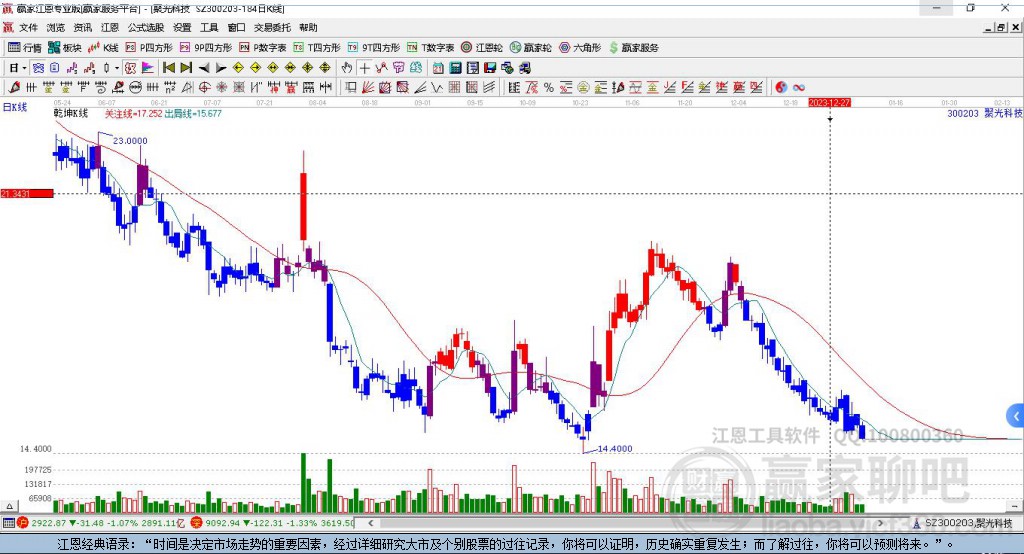Click the colorful triangle flag icon
The width and height of the screenshot is (1024, 554).
pyautogui.click(x=148, y=68)
